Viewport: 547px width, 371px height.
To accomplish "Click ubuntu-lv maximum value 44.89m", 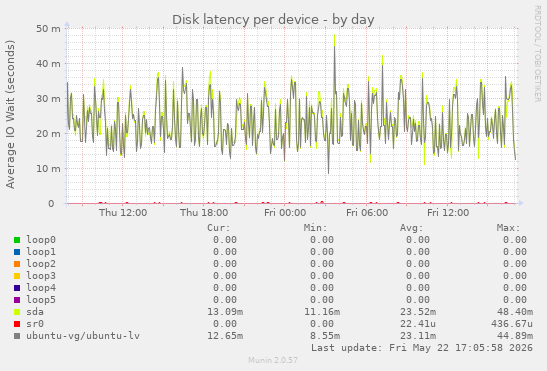I will (515, 336).
